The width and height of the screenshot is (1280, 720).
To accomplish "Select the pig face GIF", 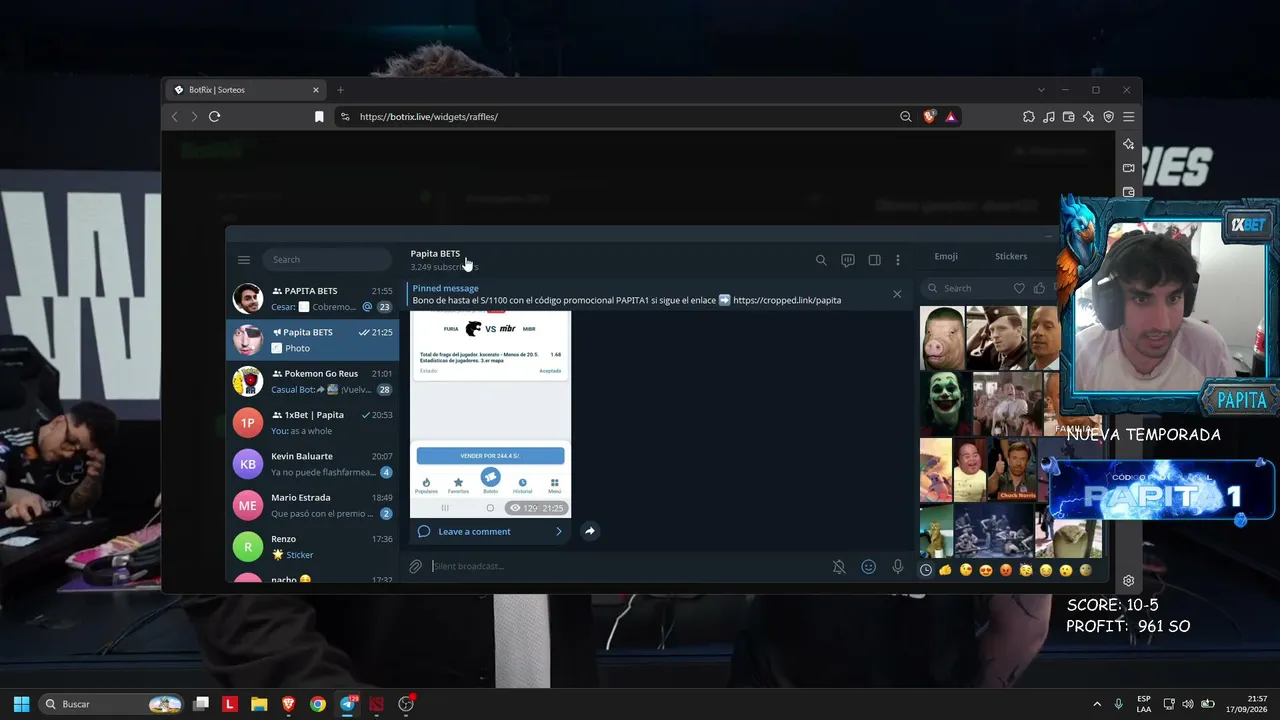I will click(x=942, y=338).
